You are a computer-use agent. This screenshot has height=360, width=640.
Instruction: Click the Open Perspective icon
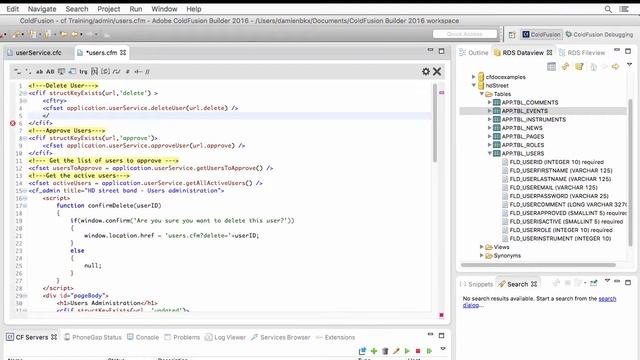[512, 35]
